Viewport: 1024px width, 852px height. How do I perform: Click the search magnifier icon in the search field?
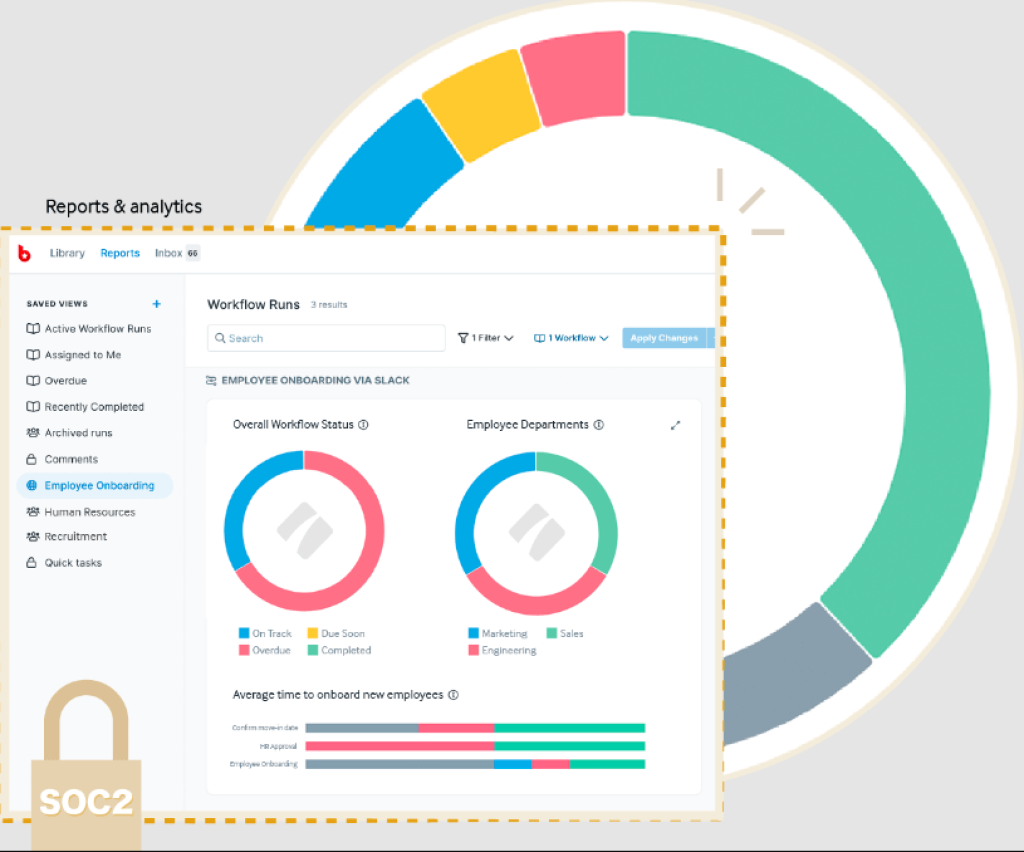[x=220, y=338]
